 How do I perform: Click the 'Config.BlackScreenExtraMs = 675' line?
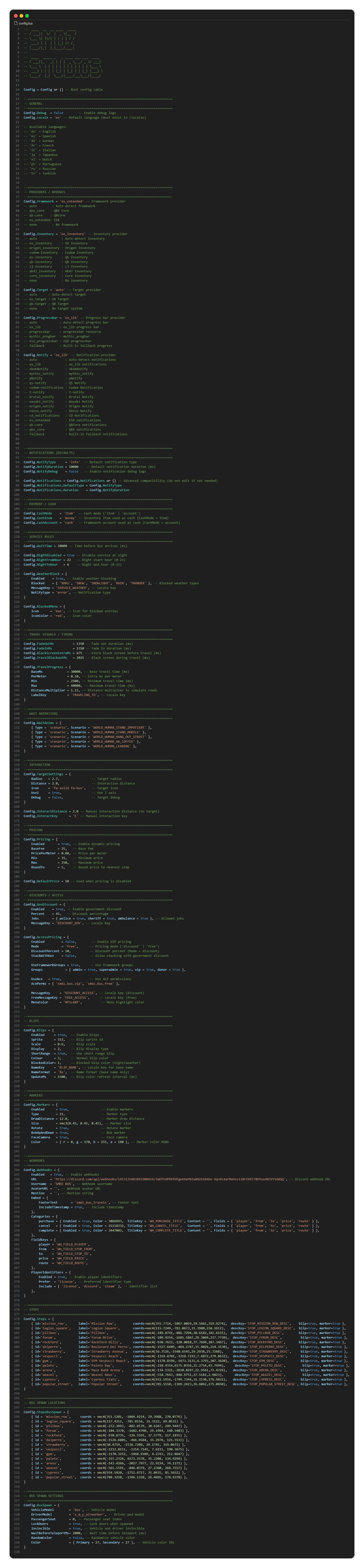92,653
